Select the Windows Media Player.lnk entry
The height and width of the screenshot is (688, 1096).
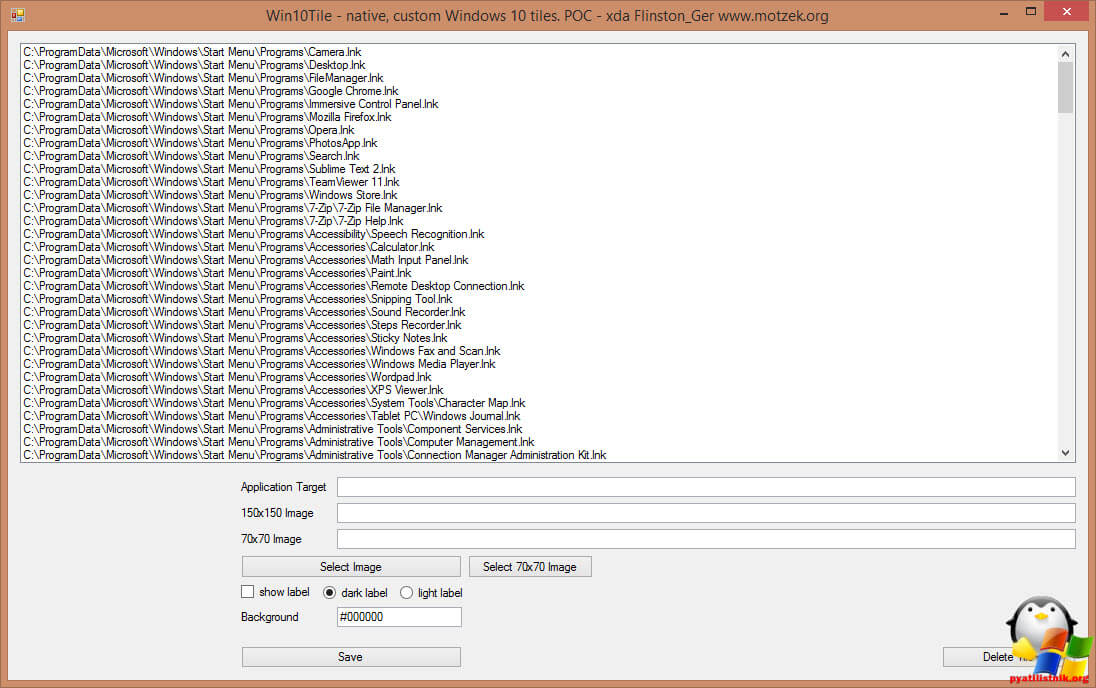pyautogui.click(x=259, y=364)
